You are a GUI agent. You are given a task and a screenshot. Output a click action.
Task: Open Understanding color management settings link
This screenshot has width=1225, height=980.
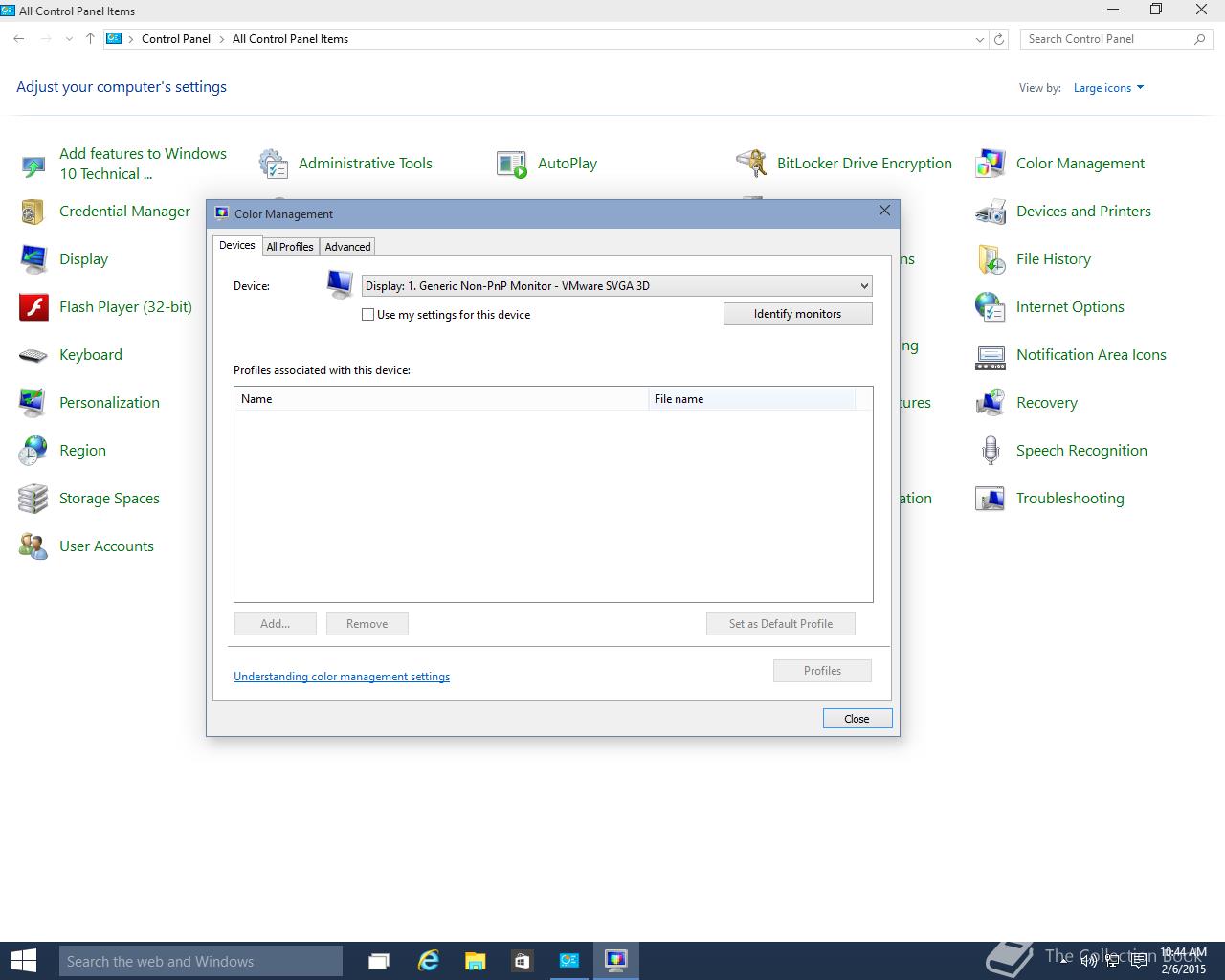(342, 677)
